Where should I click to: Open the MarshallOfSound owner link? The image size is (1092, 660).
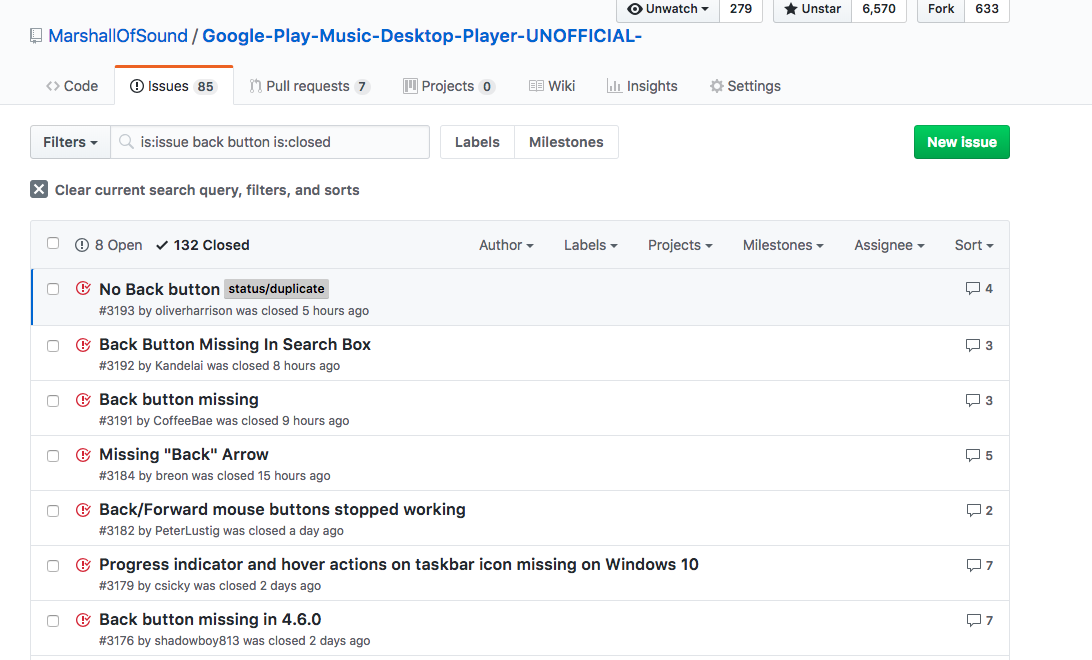pos(118,36)
